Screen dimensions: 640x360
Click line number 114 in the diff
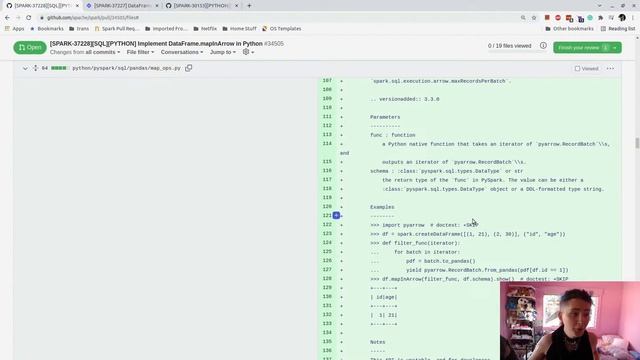click(327, 144)
